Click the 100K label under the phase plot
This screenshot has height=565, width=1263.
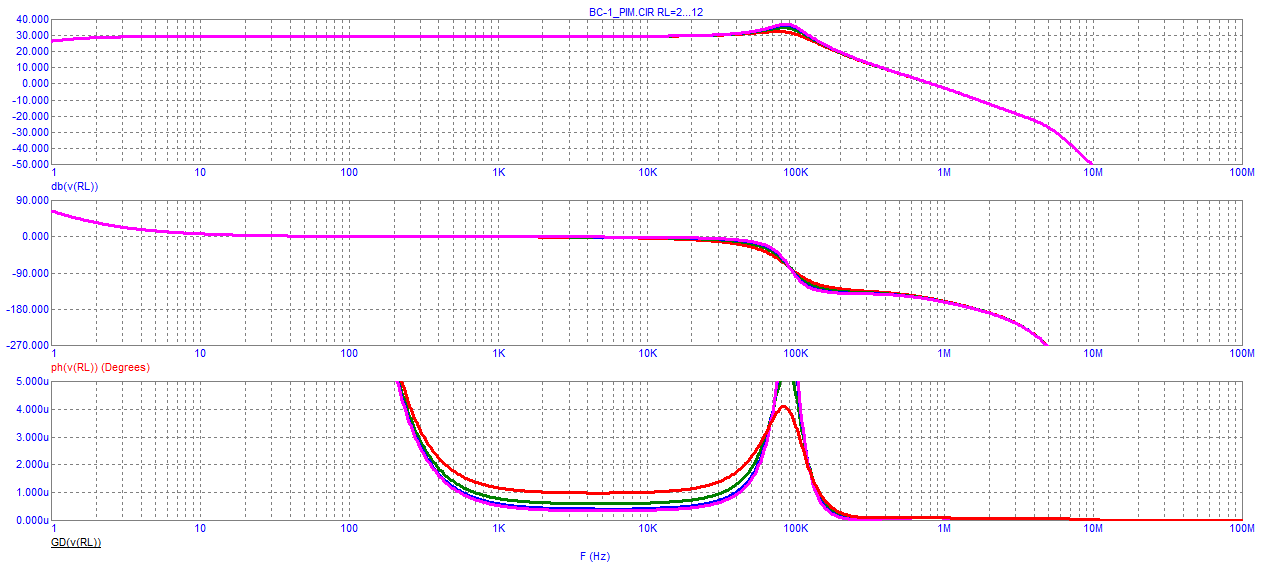pos(796,354)
